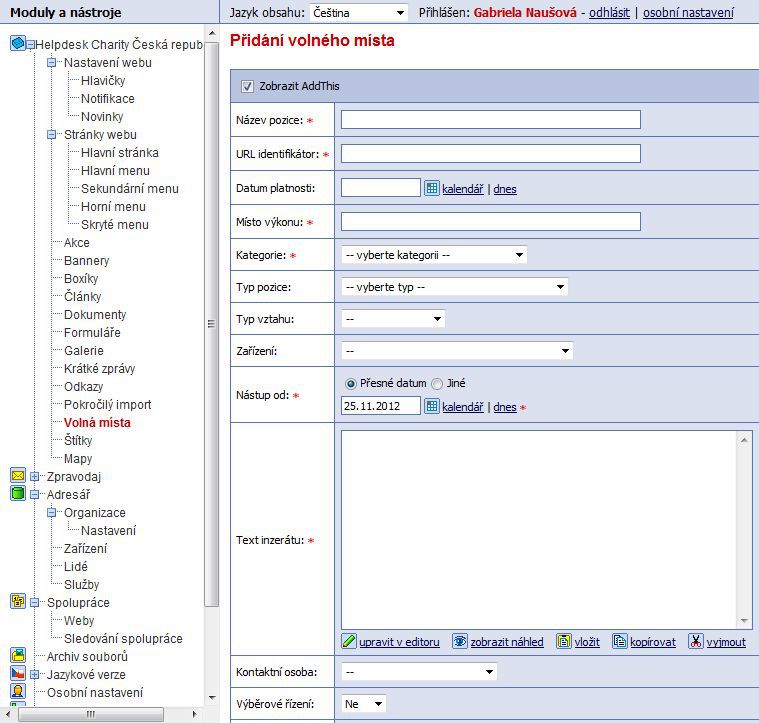Click the Spolupráce module icon
The width and height of the screenshot is (759, 723).
(18, 602)
